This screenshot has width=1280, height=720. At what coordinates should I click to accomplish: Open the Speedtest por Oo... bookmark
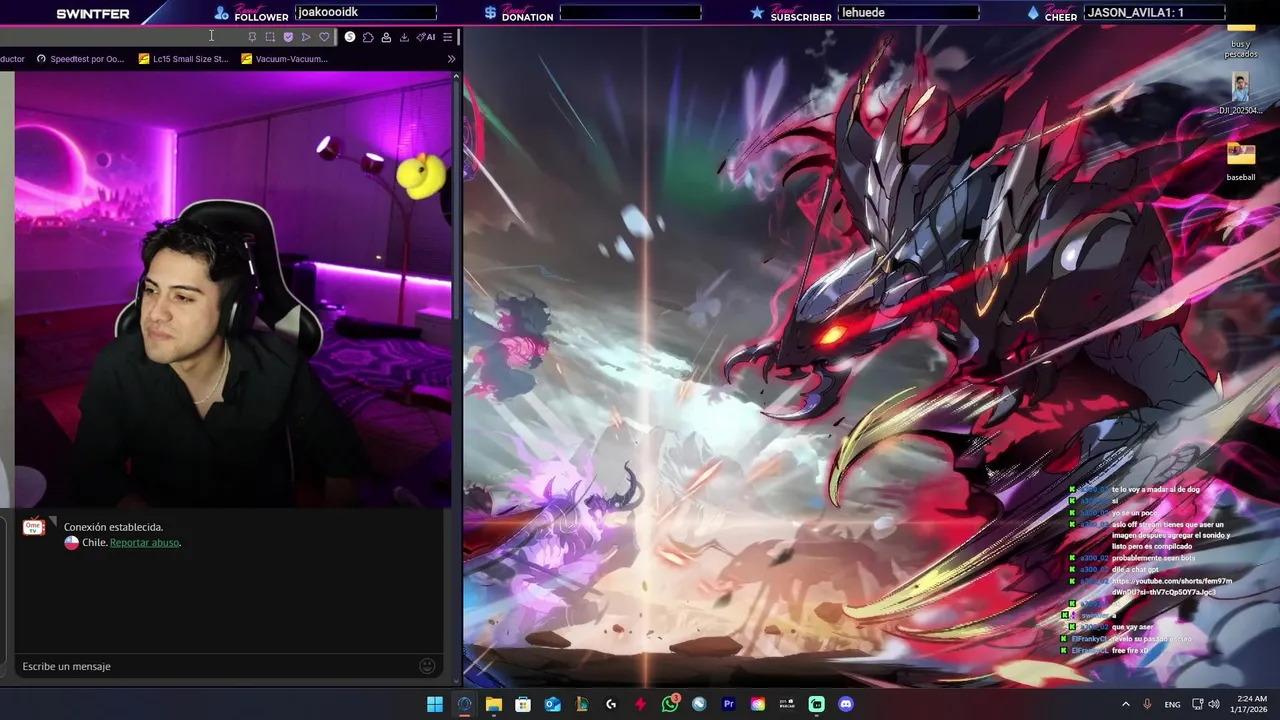[x=80, y=59]
